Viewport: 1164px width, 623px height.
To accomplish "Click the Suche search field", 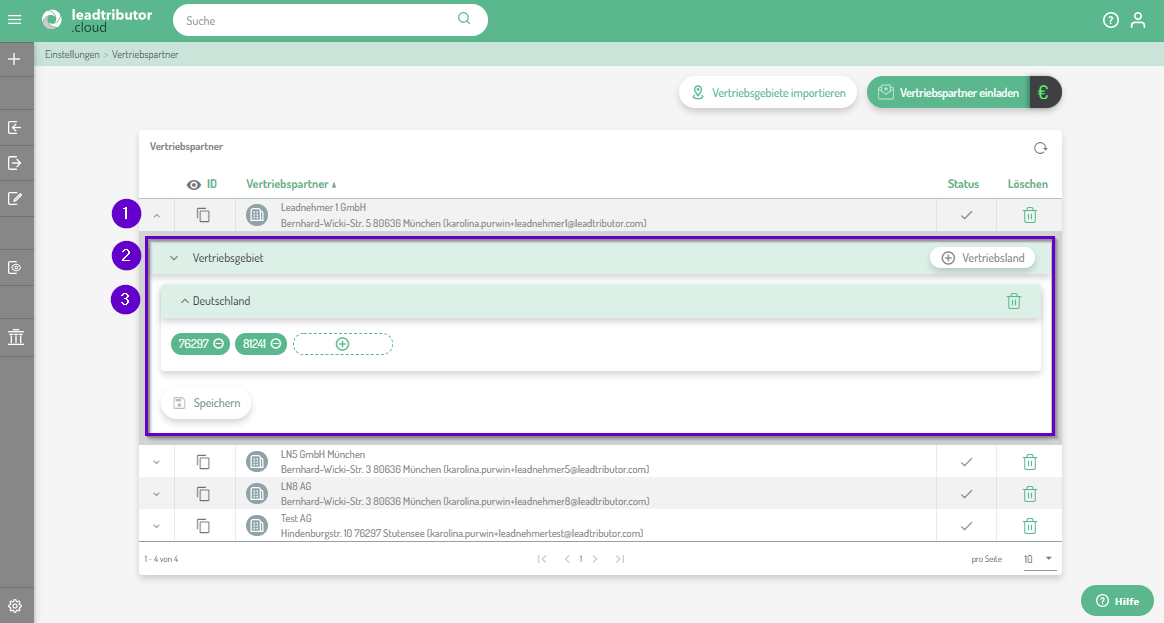I will pos(318,20).
